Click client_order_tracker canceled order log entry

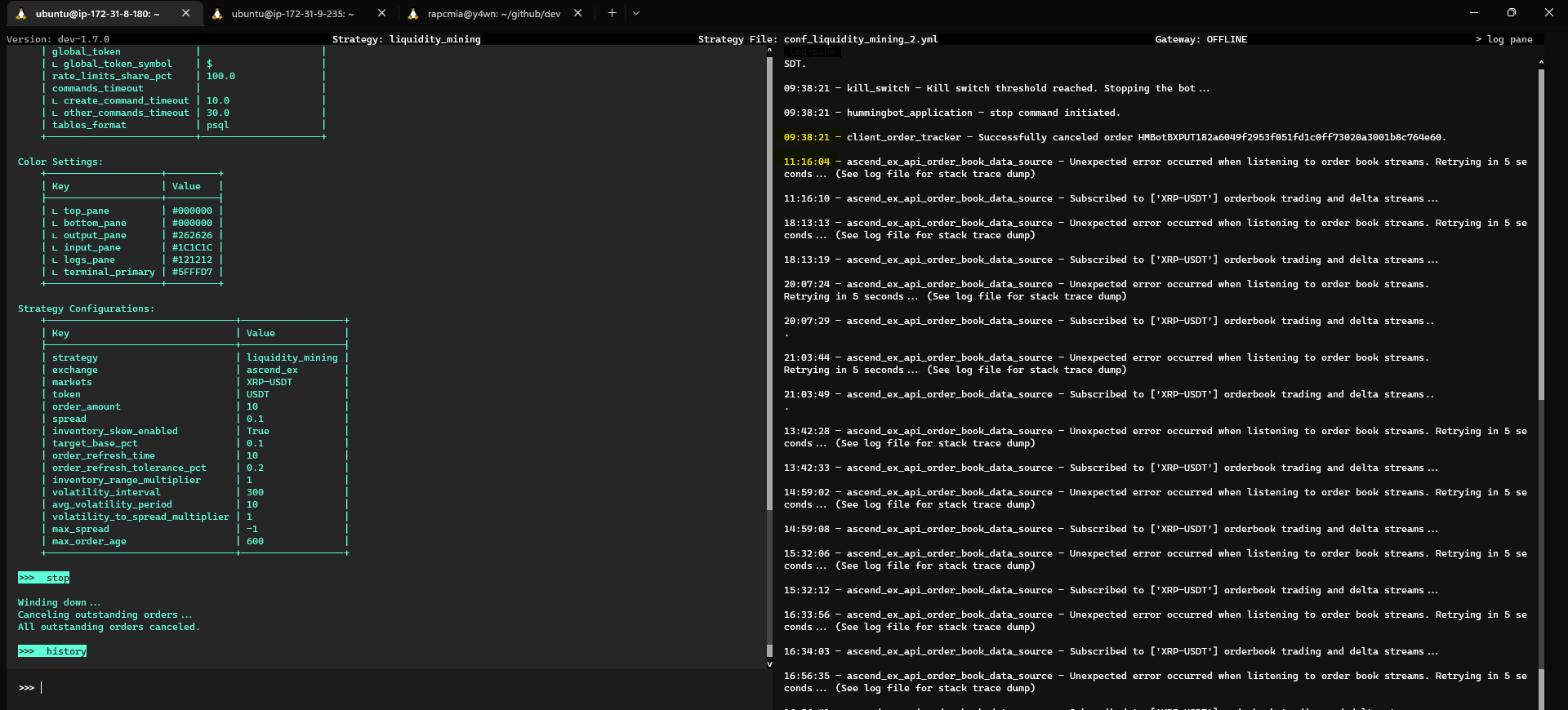(x=1115, y=137)
